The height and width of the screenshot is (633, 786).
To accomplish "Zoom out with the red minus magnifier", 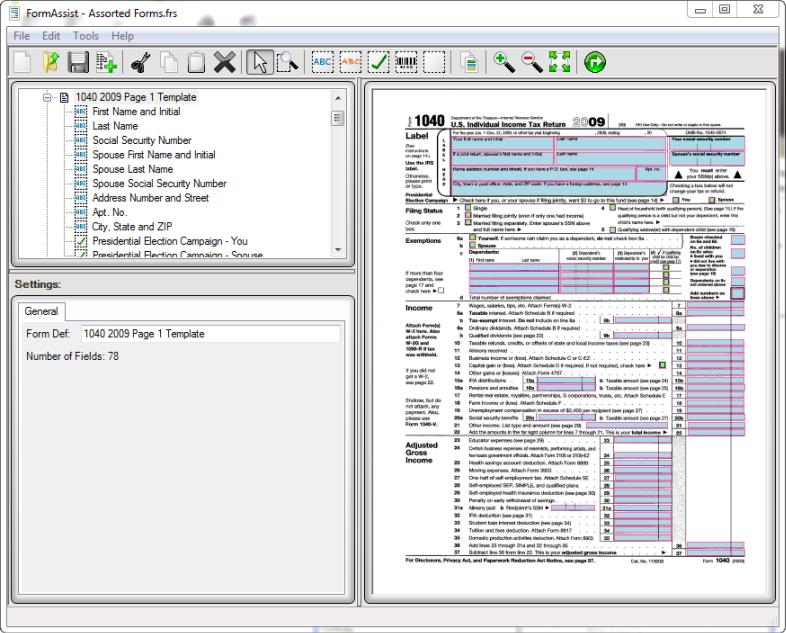I will [532, 62].
